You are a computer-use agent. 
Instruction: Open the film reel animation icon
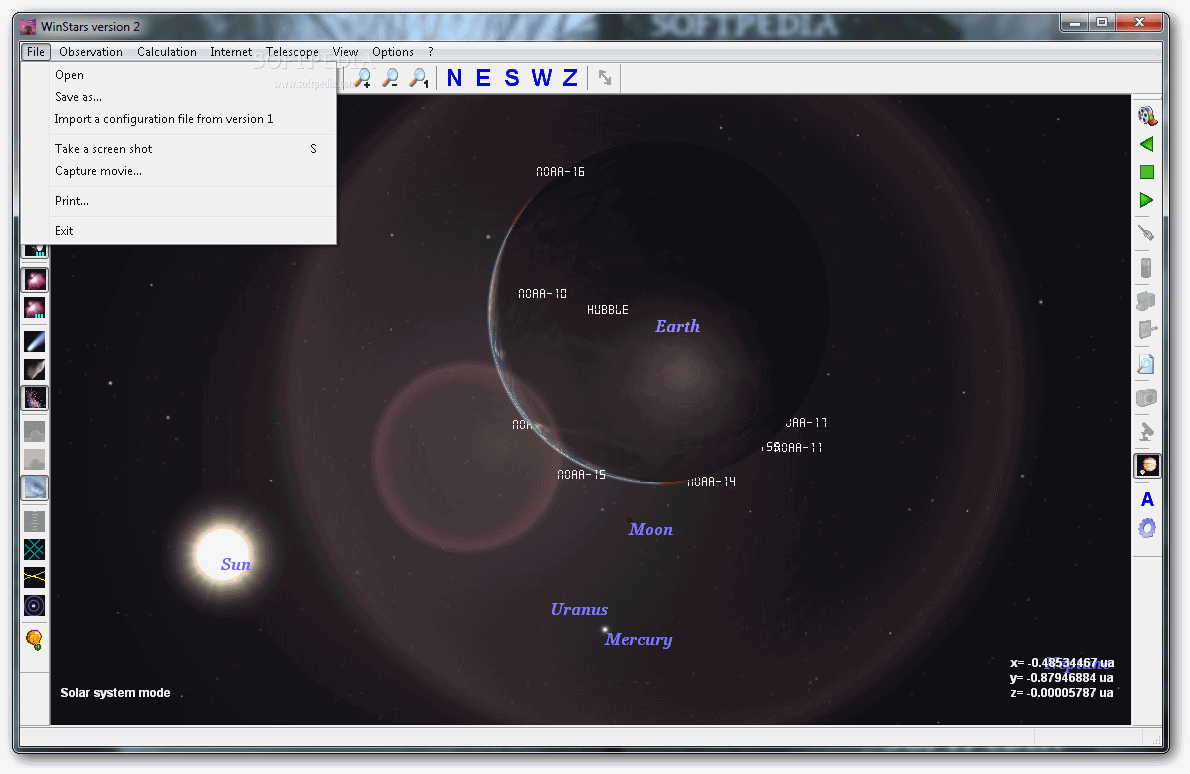[1147, 116]
